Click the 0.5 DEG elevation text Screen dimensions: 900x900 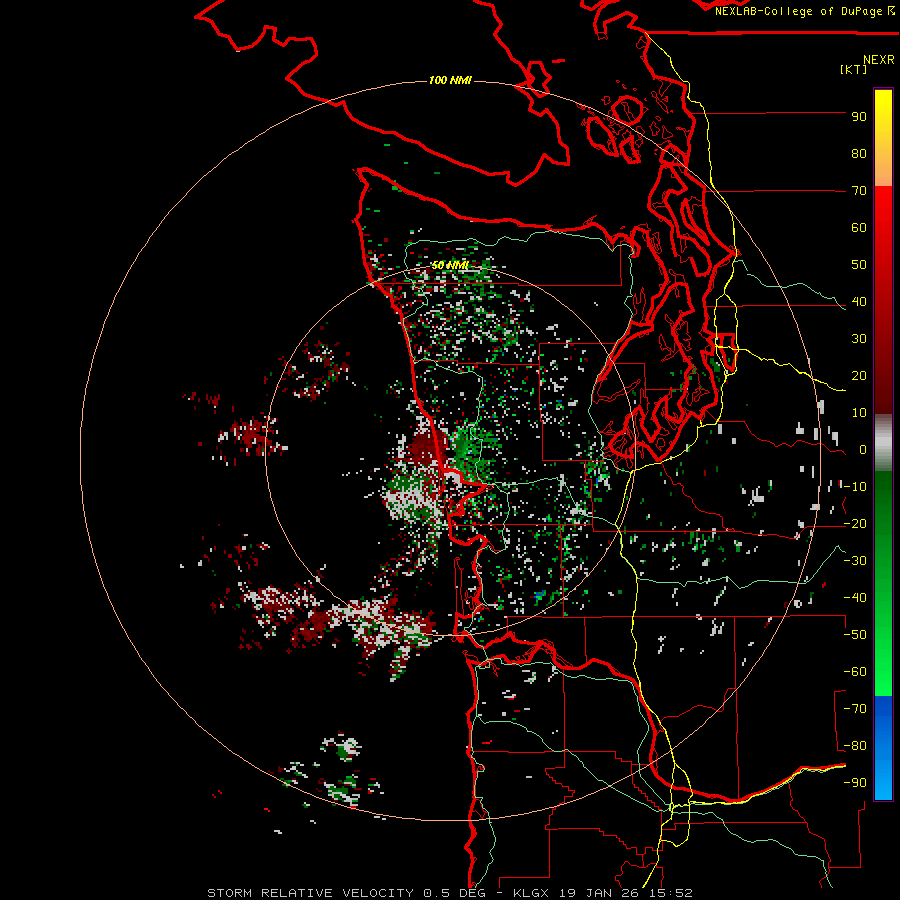tap(455, 893)
